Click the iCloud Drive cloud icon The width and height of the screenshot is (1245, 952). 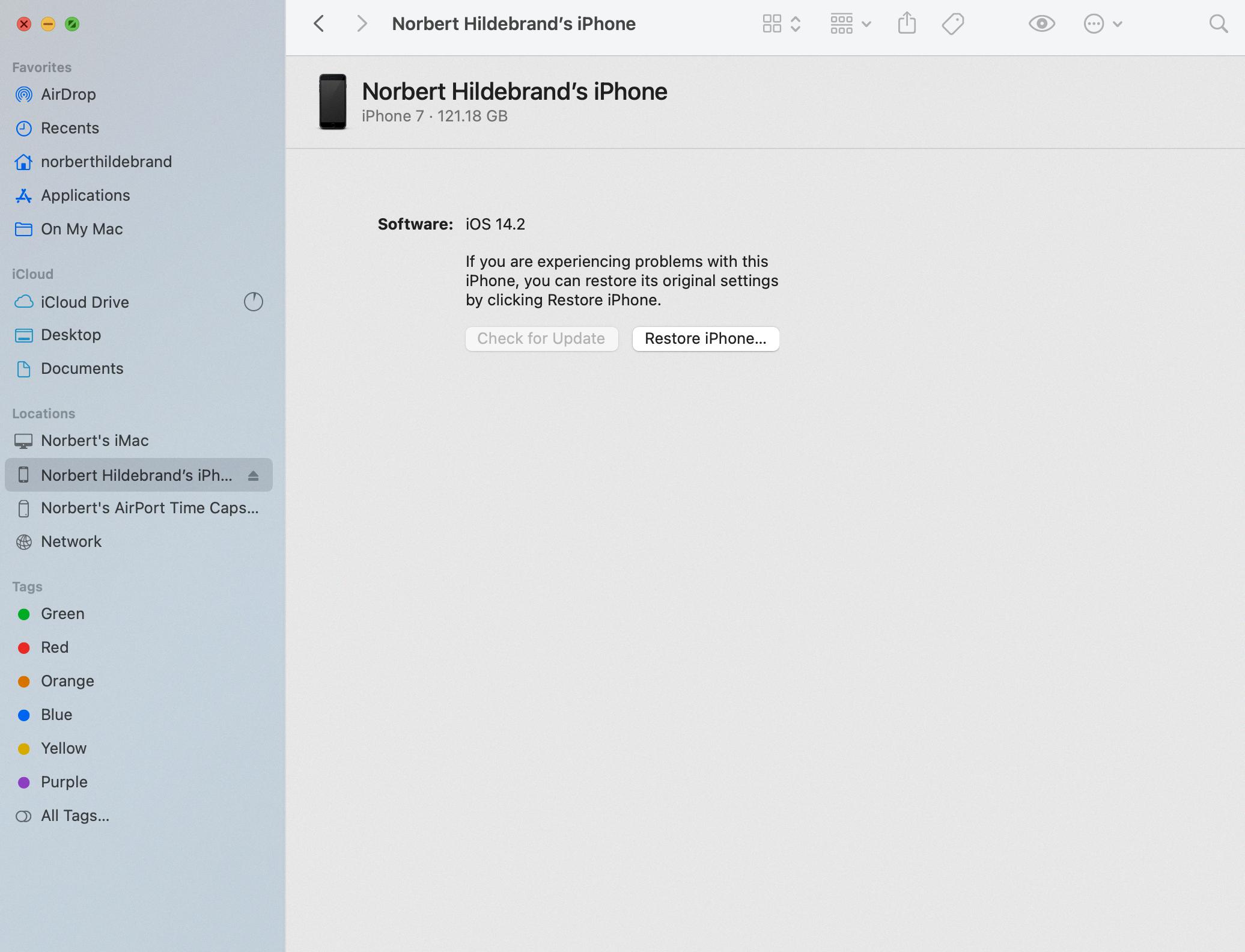23,302
